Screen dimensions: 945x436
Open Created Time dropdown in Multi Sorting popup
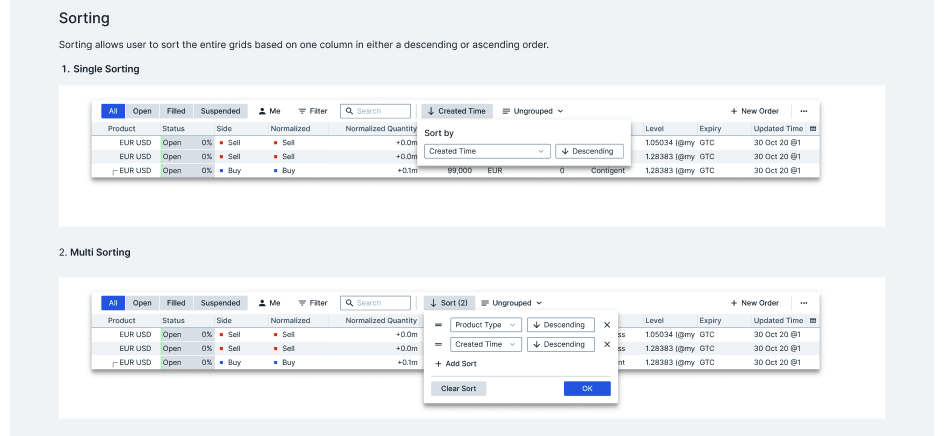486,344
